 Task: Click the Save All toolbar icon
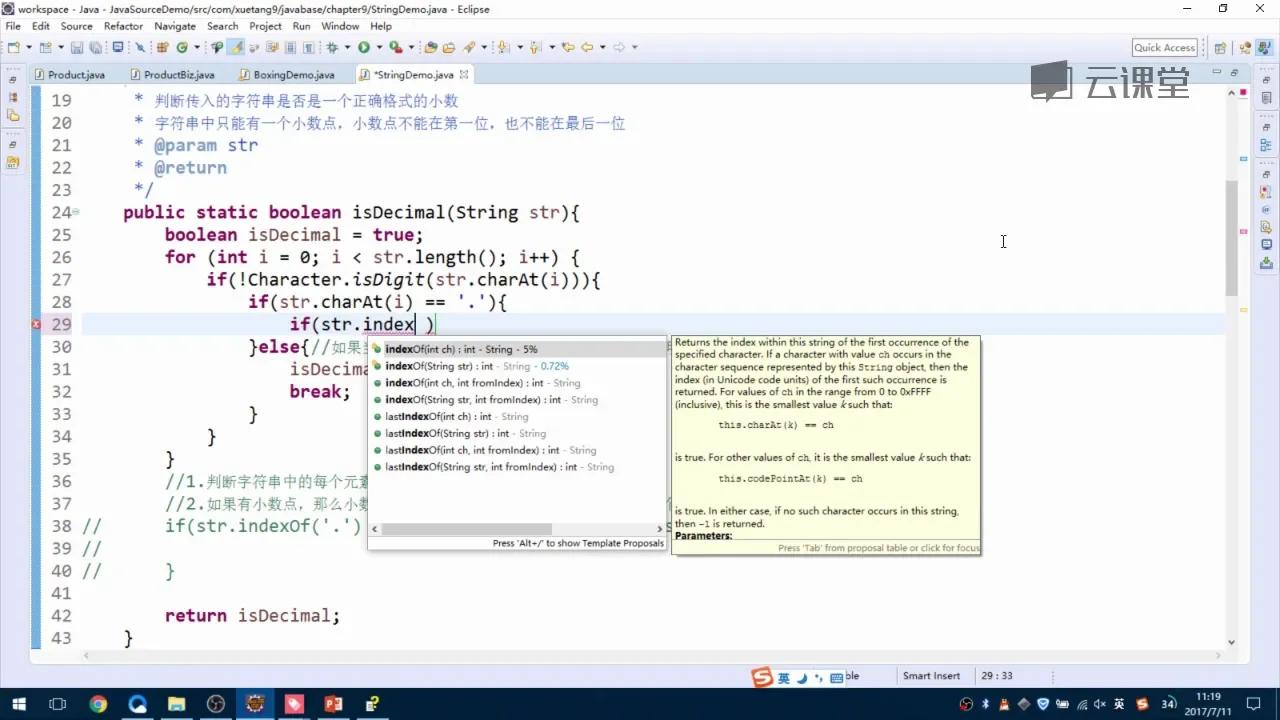pos(96,47)
